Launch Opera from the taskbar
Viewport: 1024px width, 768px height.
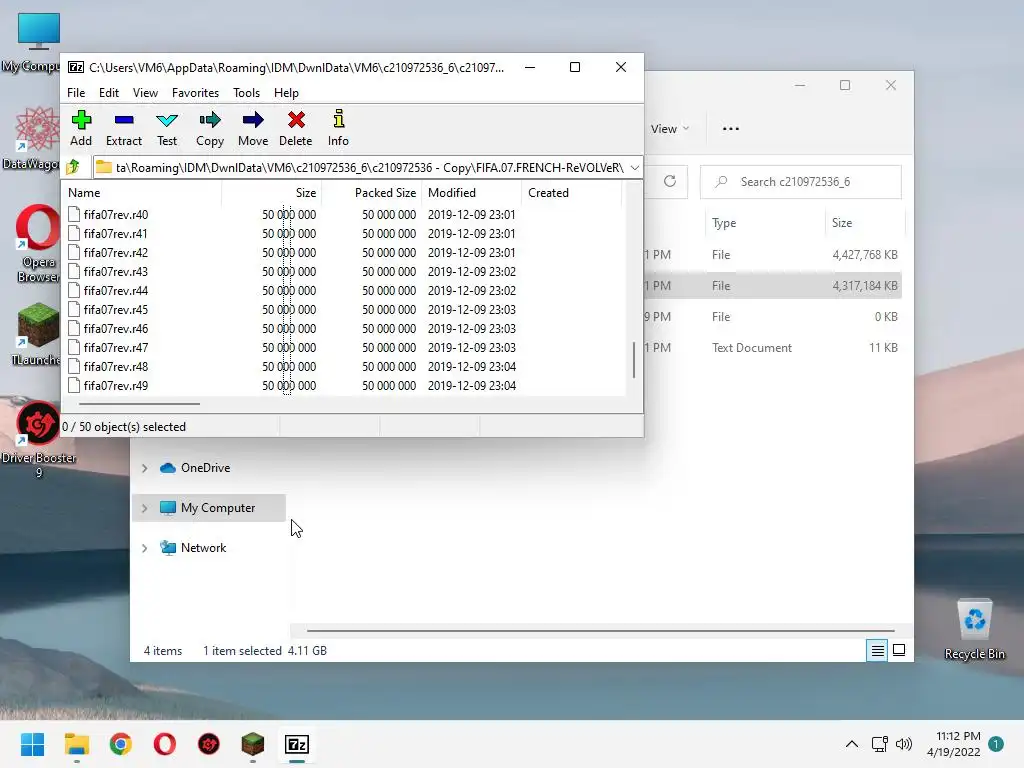click(x=165, y=744)
